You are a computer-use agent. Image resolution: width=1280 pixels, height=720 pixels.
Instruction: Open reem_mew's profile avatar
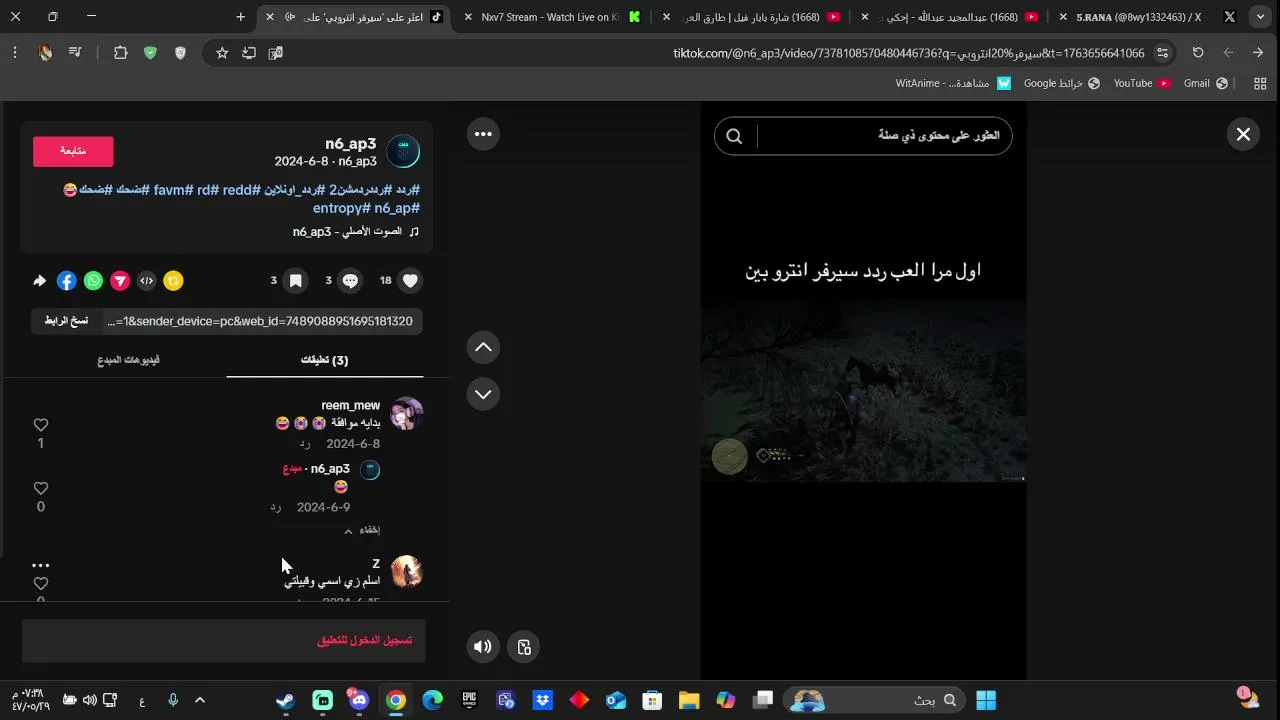406,414
